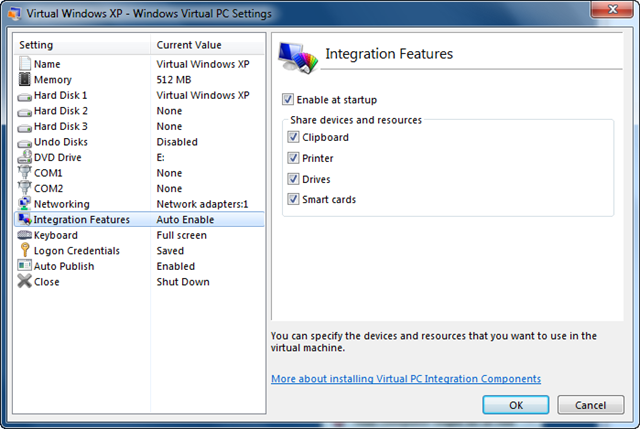Click the OK button
The width and height of the screenshot is (640, 429).
516,405
